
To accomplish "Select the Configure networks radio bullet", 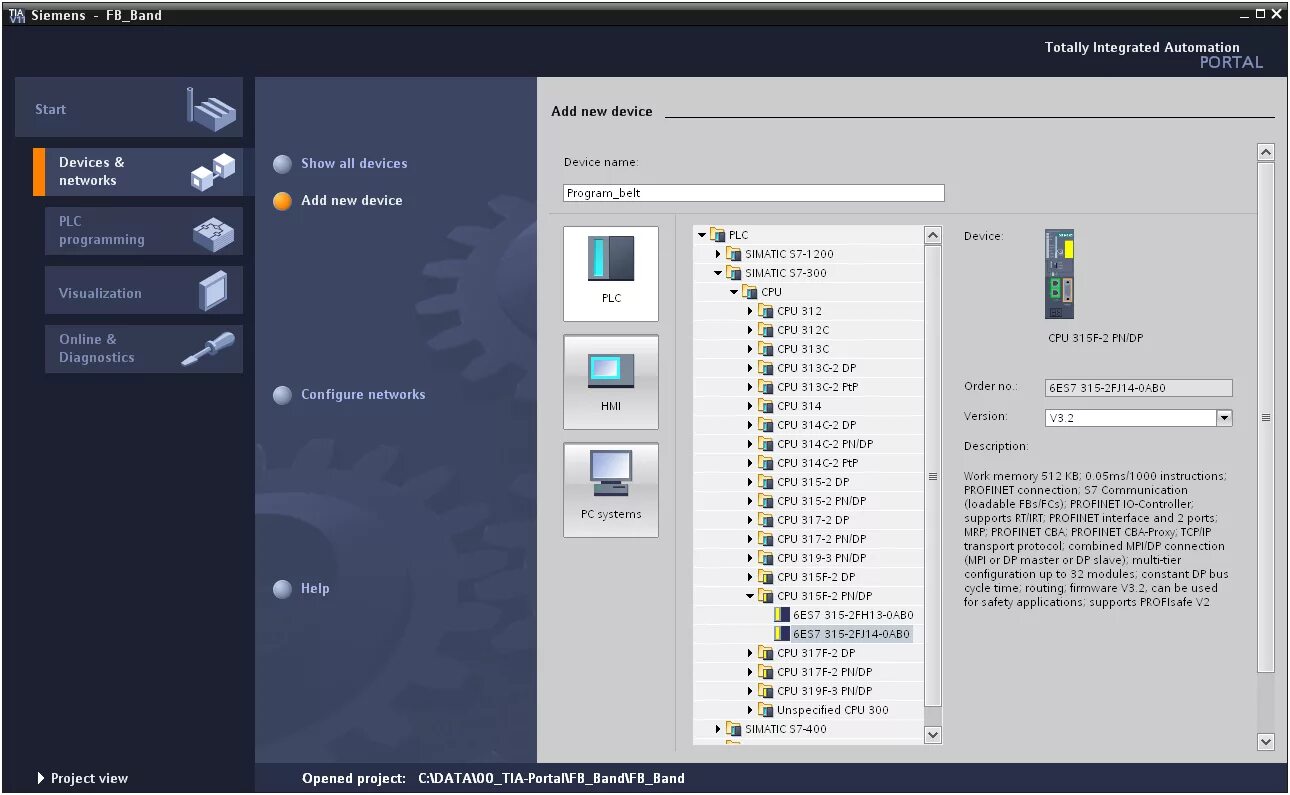I will [x=283, y=395].
